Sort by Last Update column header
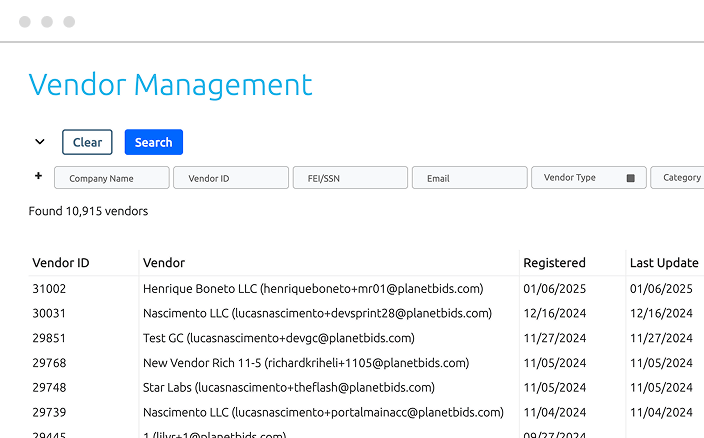 pos(663,263)
